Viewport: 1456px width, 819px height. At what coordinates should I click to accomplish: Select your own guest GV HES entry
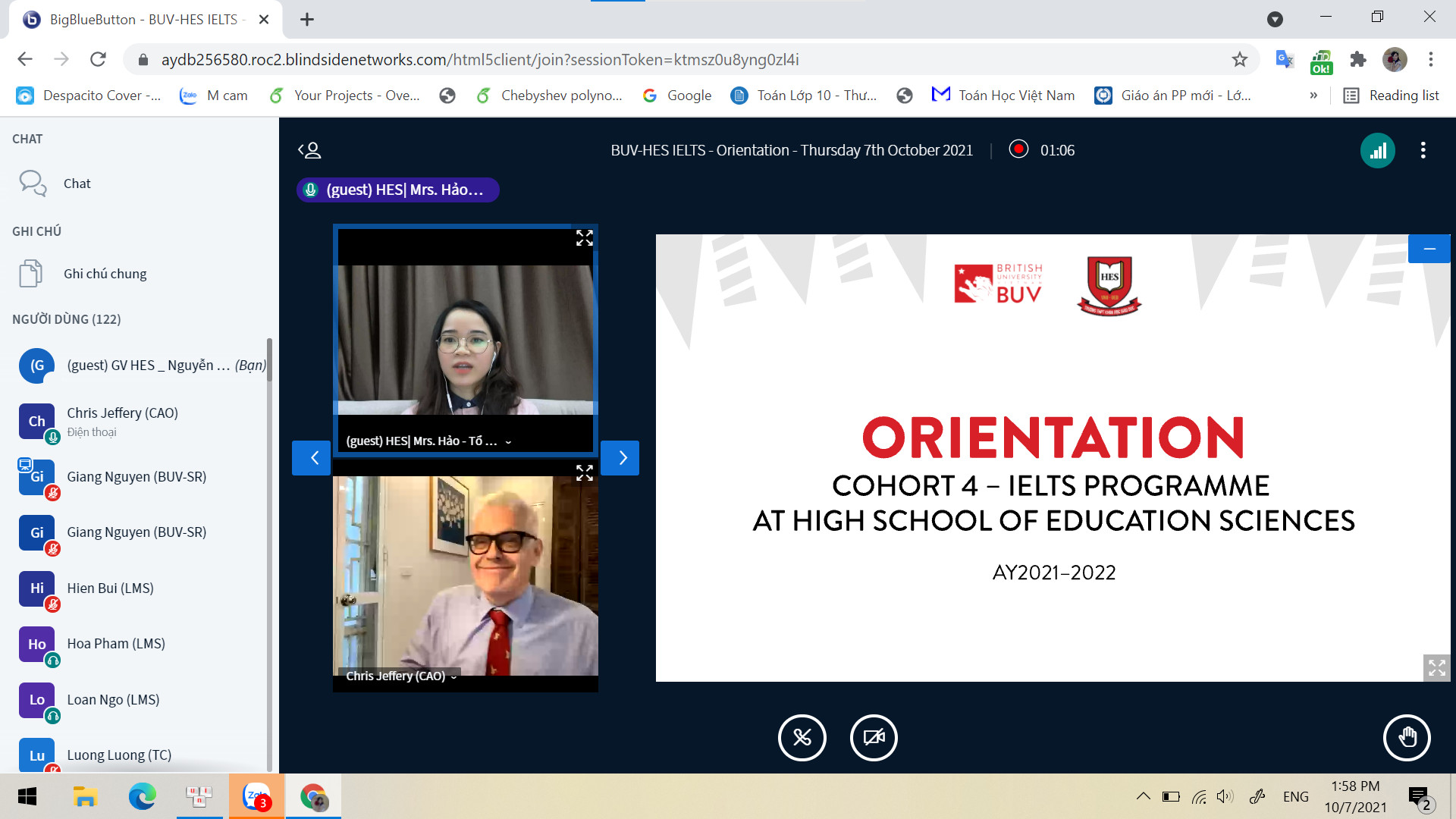pos(140,366)
